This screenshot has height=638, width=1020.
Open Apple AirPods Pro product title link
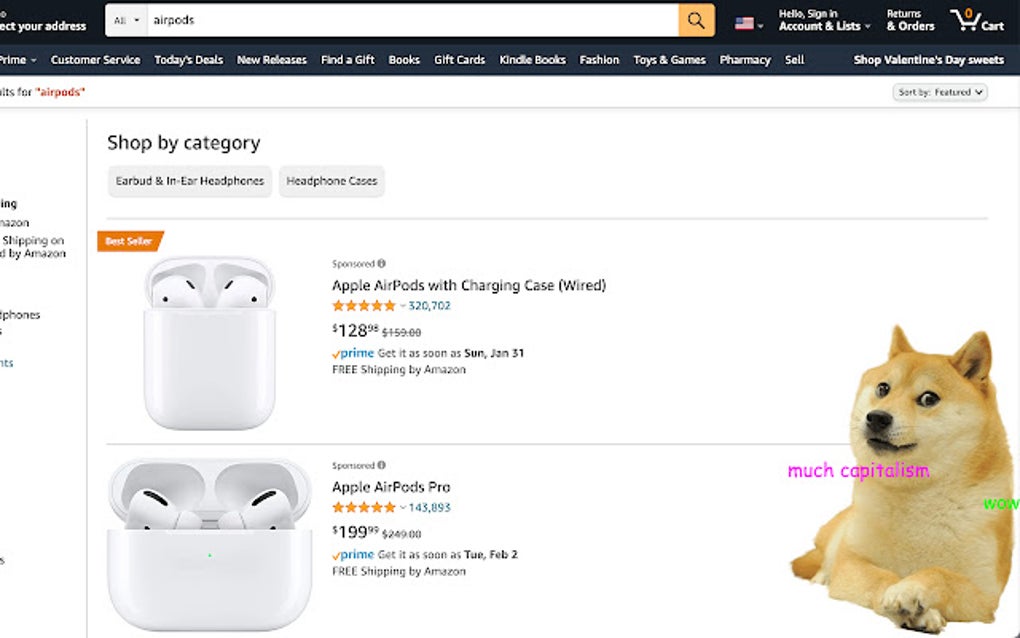pyautogui.click(x=391, y=487)
